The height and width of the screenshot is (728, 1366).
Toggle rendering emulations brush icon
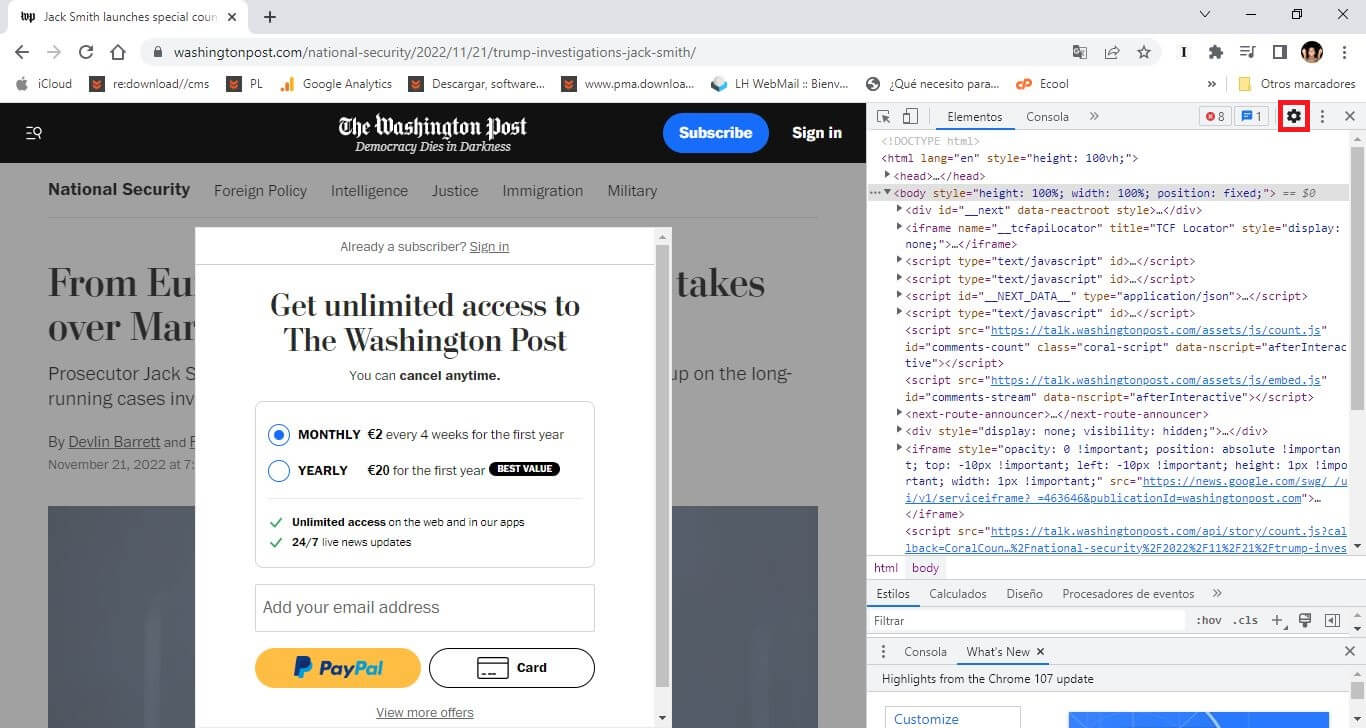click(1305, 621)
